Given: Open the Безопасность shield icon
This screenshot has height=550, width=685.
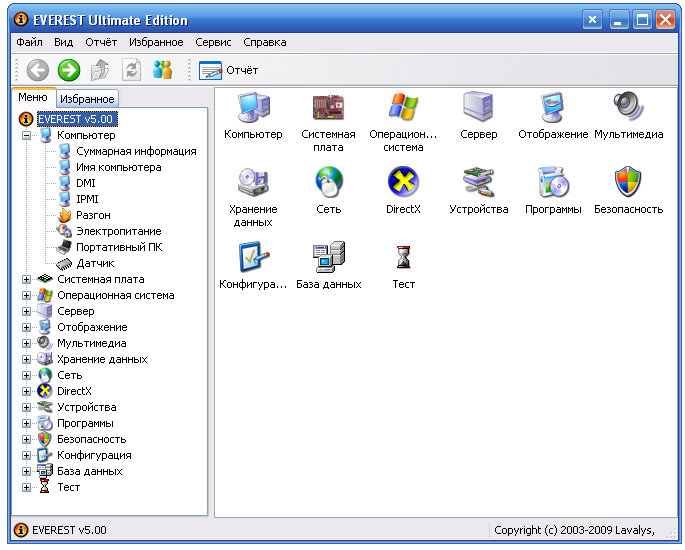Looking at the screenshot, I should pyautogui.click(x=628, y=182).
